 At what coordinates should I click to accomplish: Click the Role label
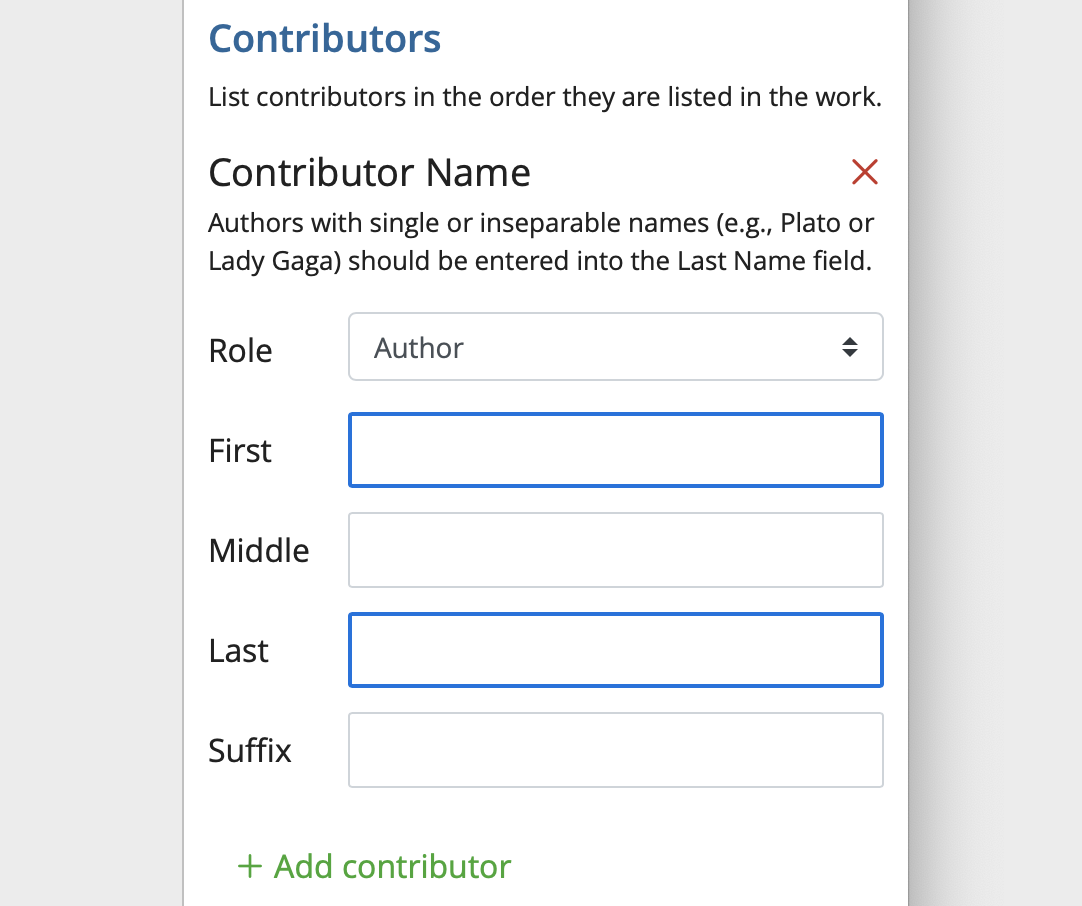click(x=240, y=351)
